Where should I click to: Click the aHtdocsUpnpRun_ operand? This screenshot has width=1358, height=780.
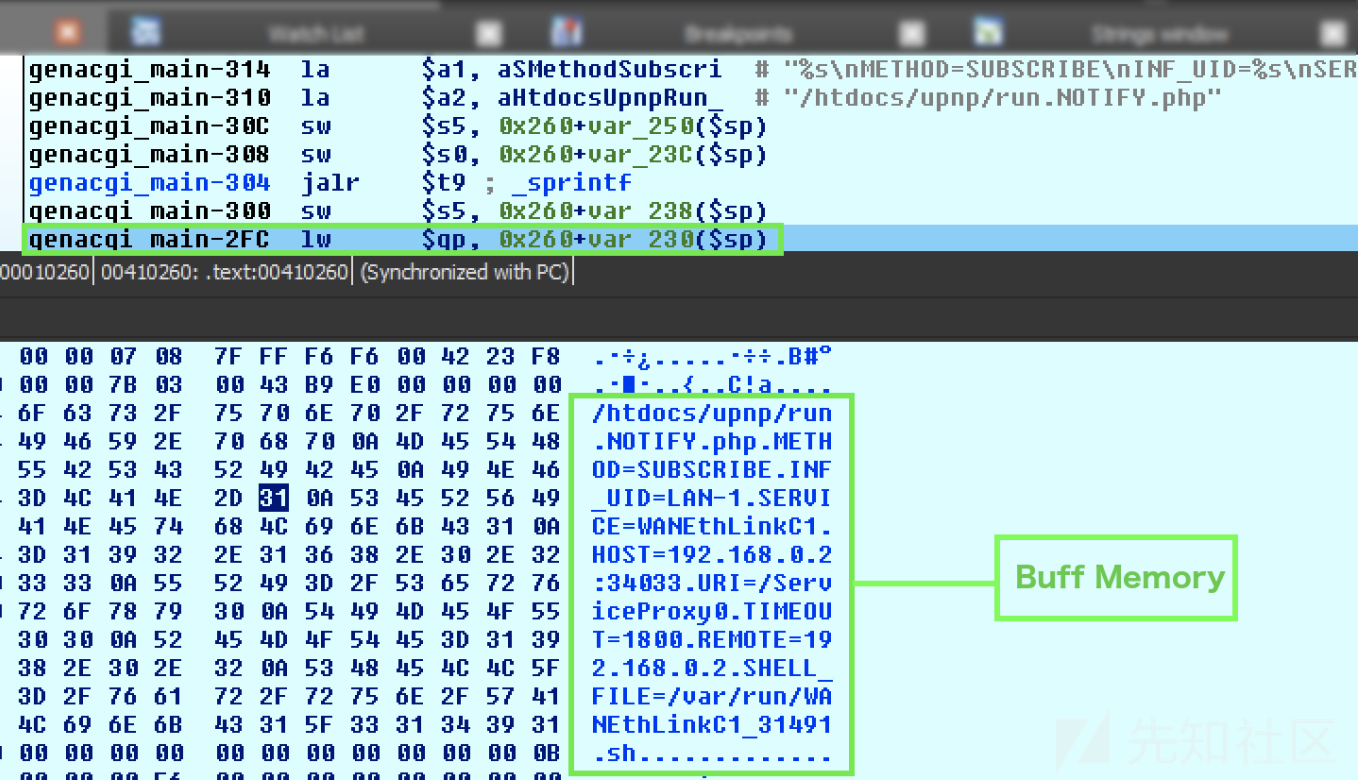[x=609, y=98]
